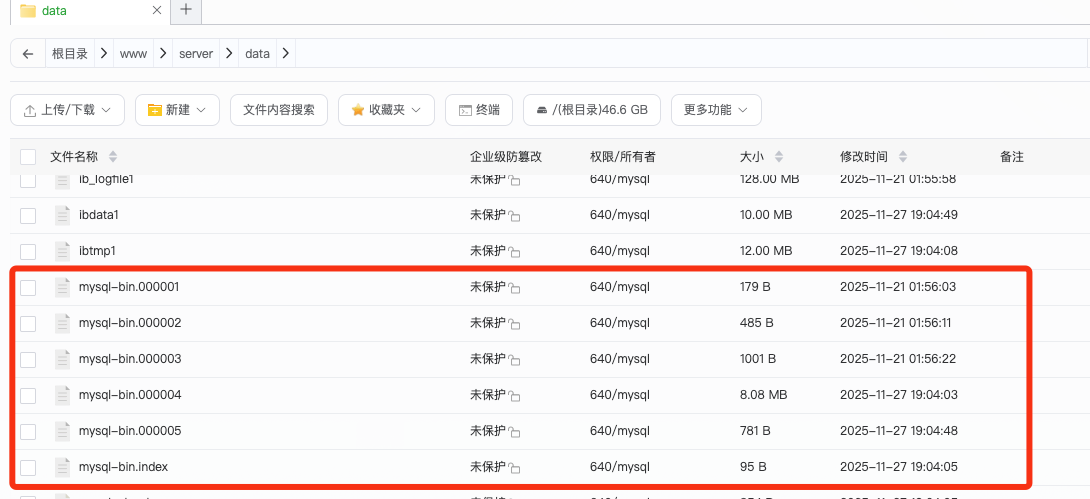Navigate to 根目录 in breadcrumb

click(70, 54)
